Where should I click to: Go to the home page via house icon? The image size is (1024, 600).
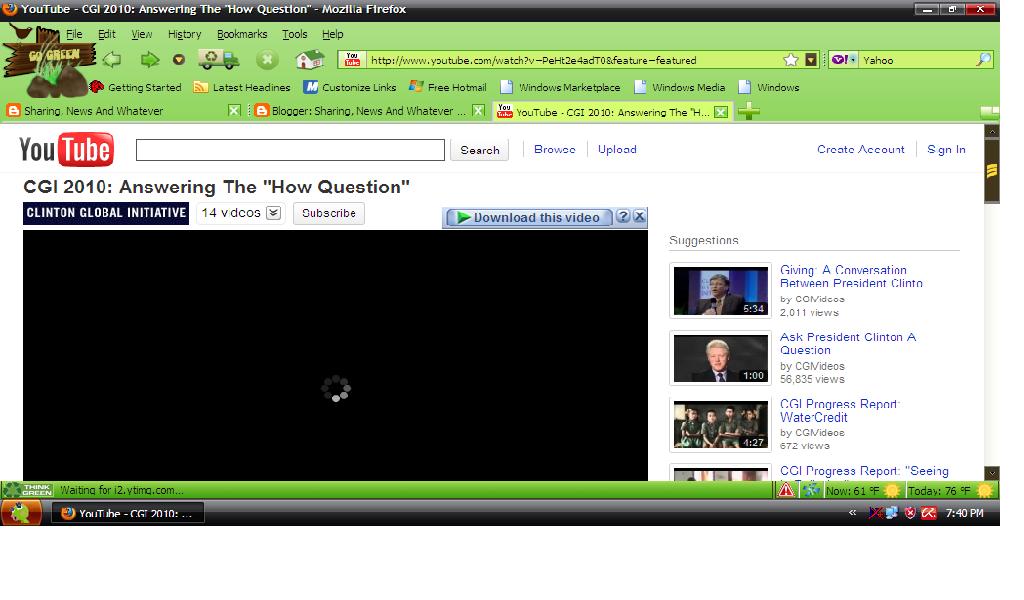tap(310, 60)
